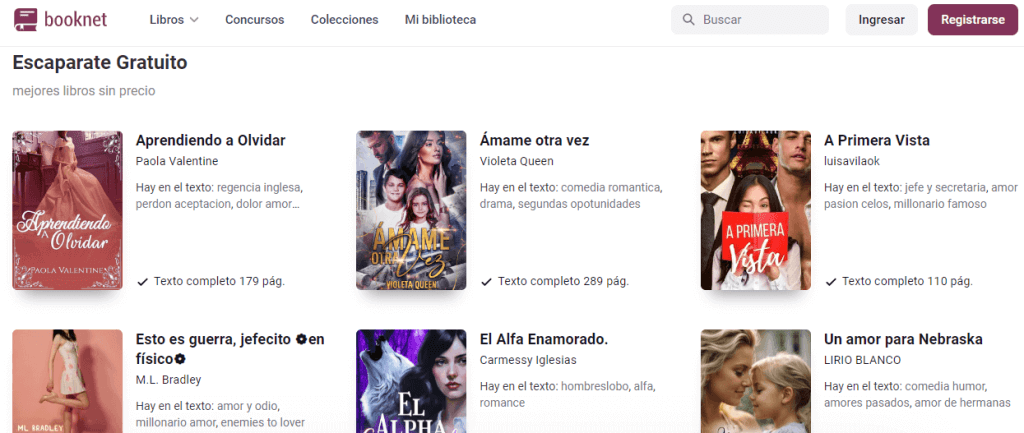Click the search magnifier icon
The height and width of the screenshot is (433, 1024).
(688, 20)
